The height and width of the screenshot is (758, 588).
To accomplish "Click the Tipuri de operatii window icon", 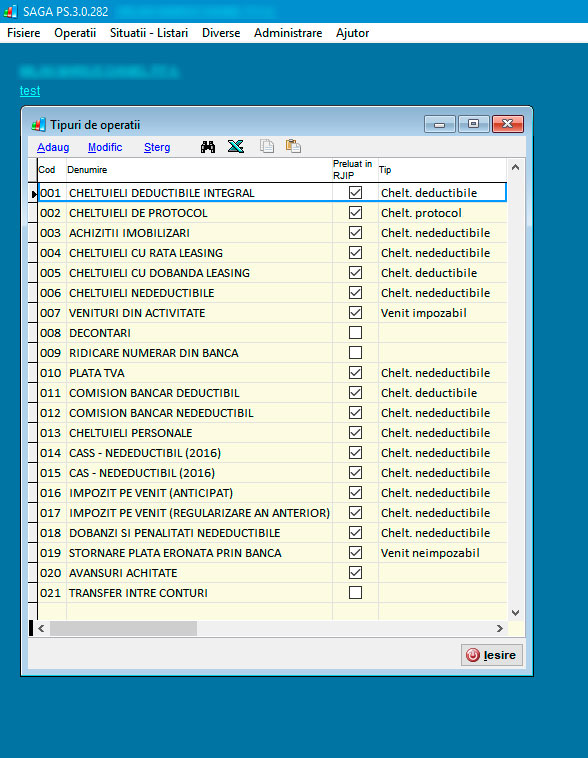I will click(x=38, y=125).
